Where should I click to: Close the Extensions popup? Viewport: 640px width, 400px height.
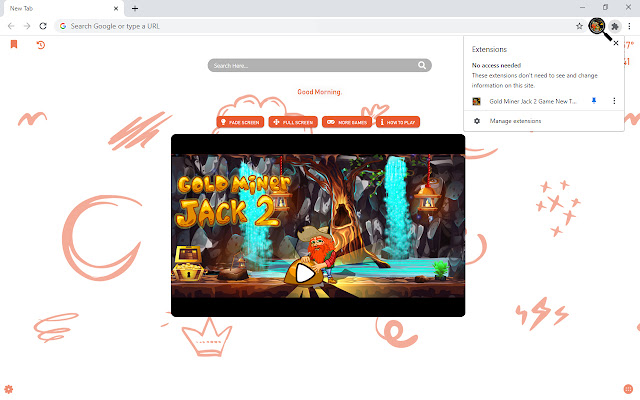[x=616, y=43]
